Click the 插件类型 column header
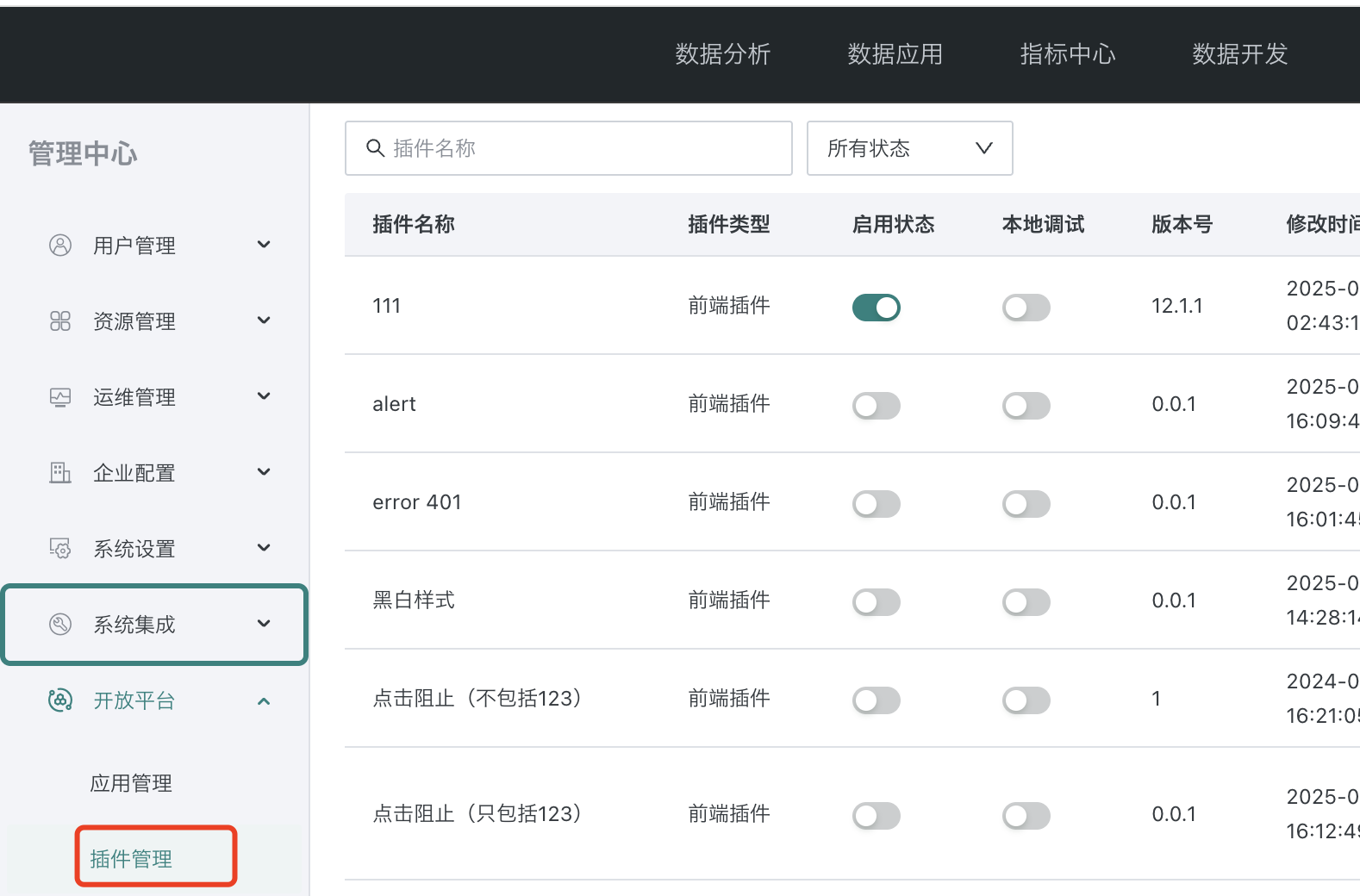The image size is (1360, 896). tap(729, 225)
